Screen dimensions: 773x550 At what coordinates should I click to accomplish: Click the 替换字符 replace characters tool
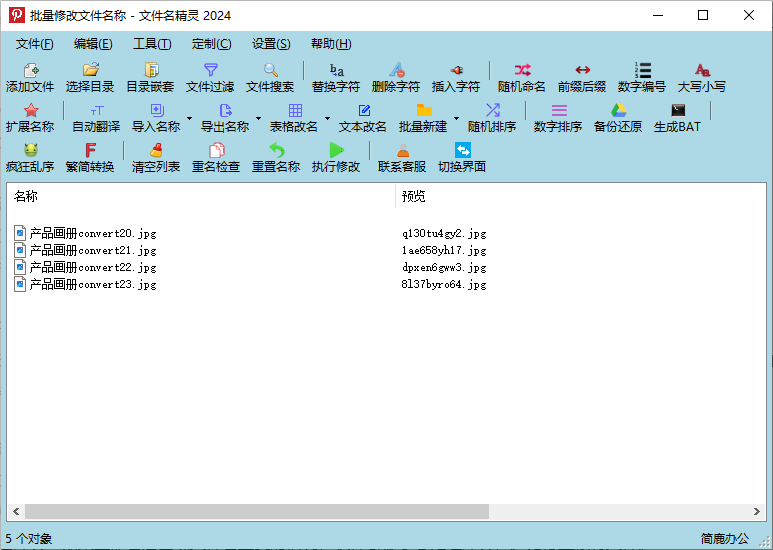point(336,77)
